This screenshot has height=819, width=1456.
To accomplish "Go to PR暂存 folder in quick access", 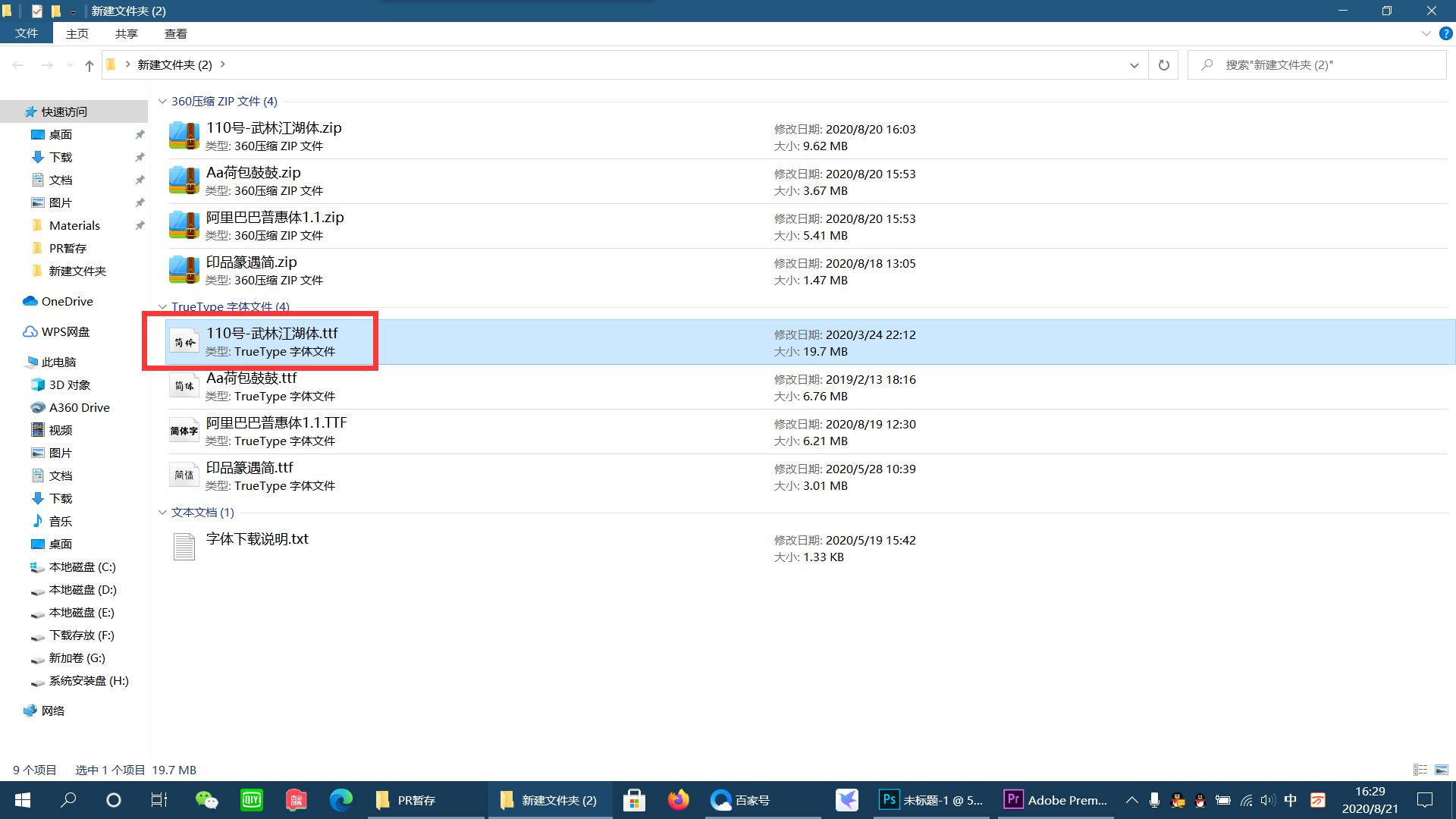I will (x=67, y=248).
